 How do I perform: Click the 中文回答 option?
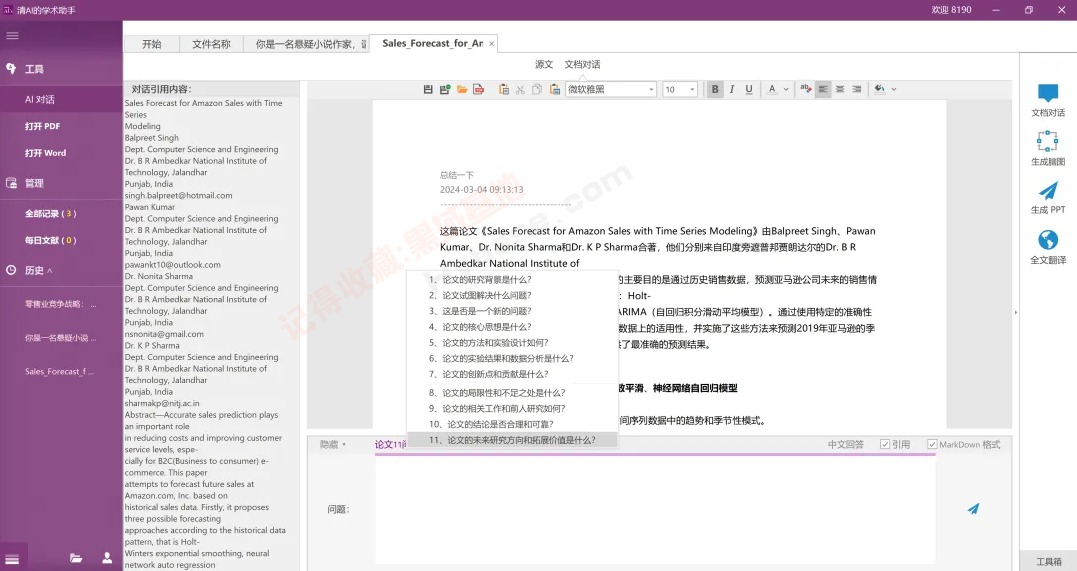click(x=846, y=445)
